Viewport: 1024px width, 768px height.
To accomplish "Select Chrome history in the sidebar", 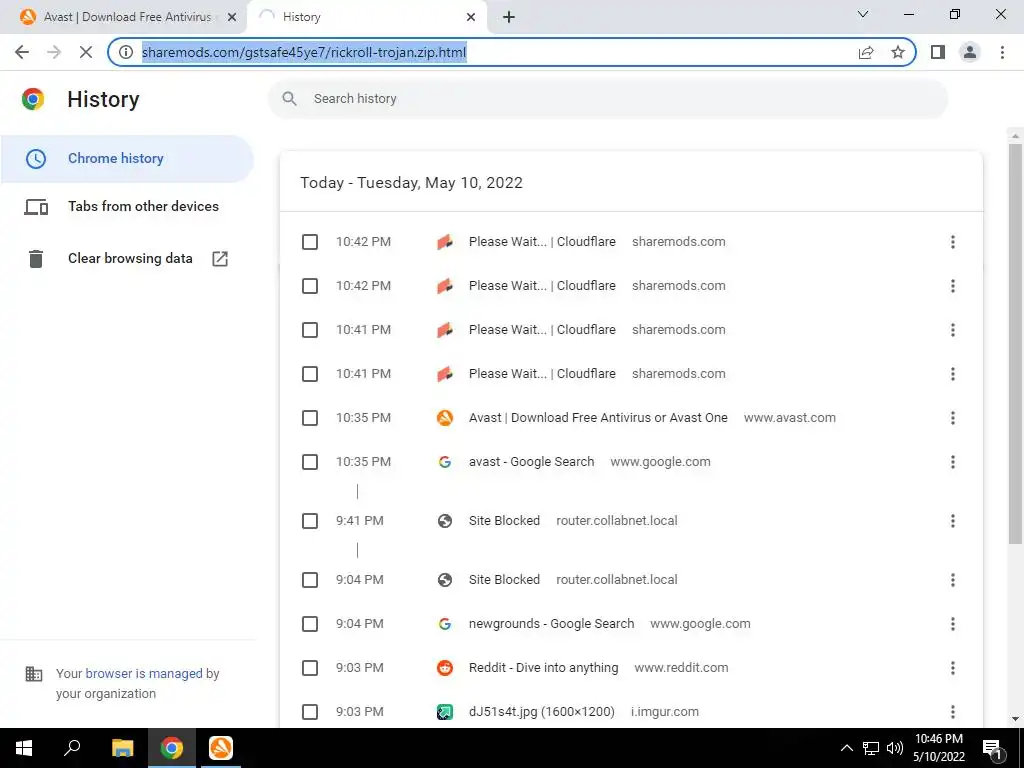I will (x=127, y=159).
